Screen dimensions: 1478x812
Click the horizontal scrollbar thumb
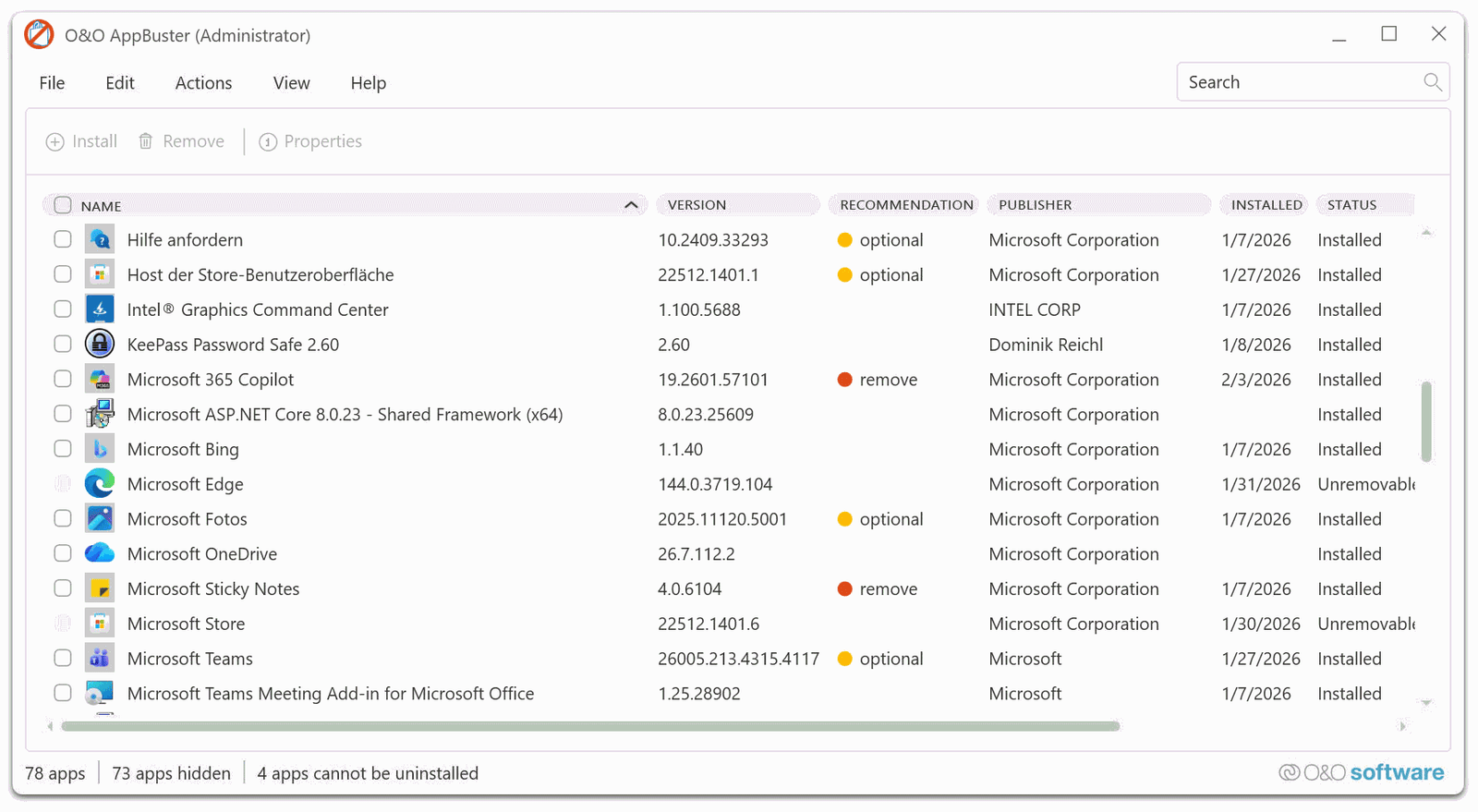[x=591, y=726]
